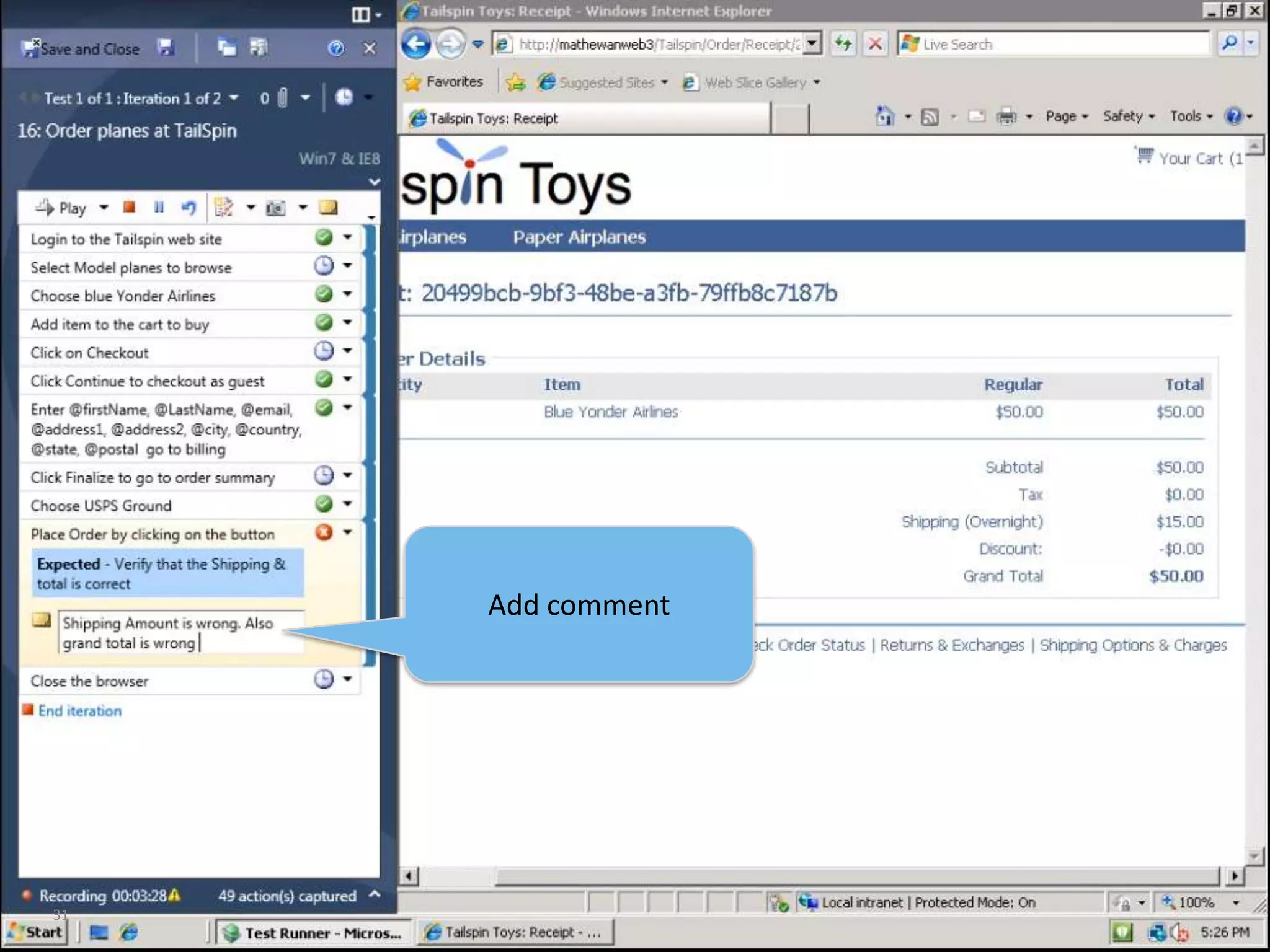Toggle pass status for Login to Tailspin step
Viewport: 1270px width, 952px height.
(x=324, y=237)
